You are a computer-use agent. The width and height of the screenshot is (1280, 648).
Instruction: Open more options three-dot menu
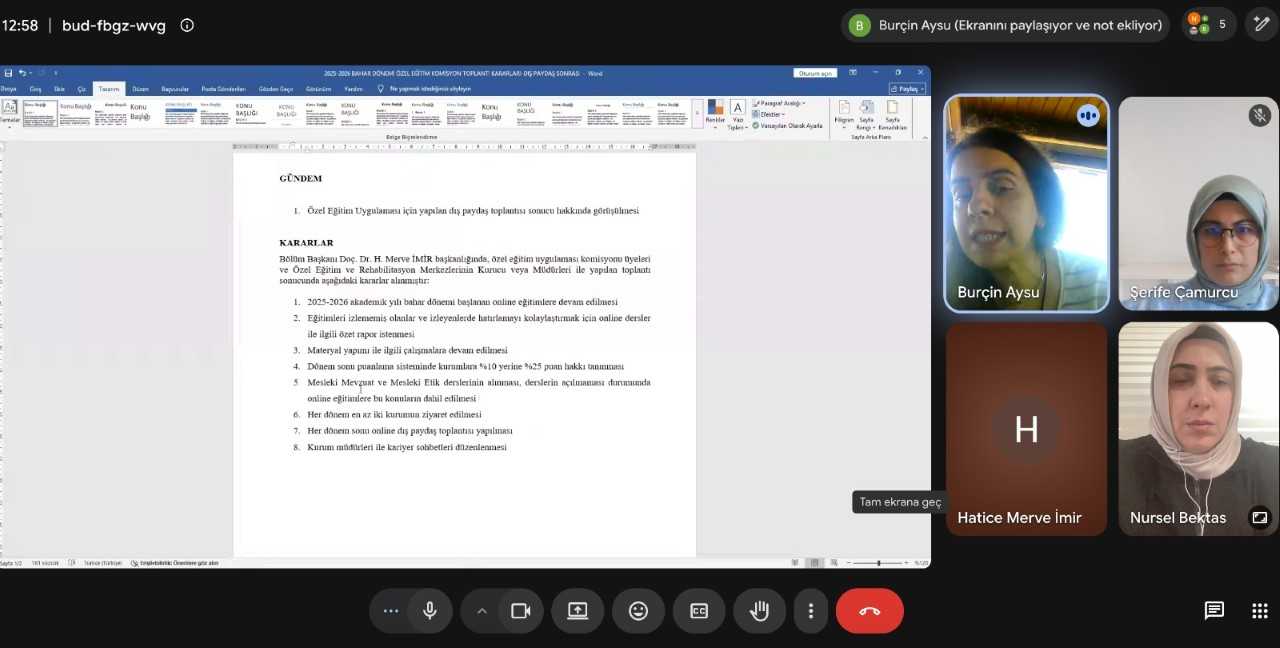coord(811,611)
